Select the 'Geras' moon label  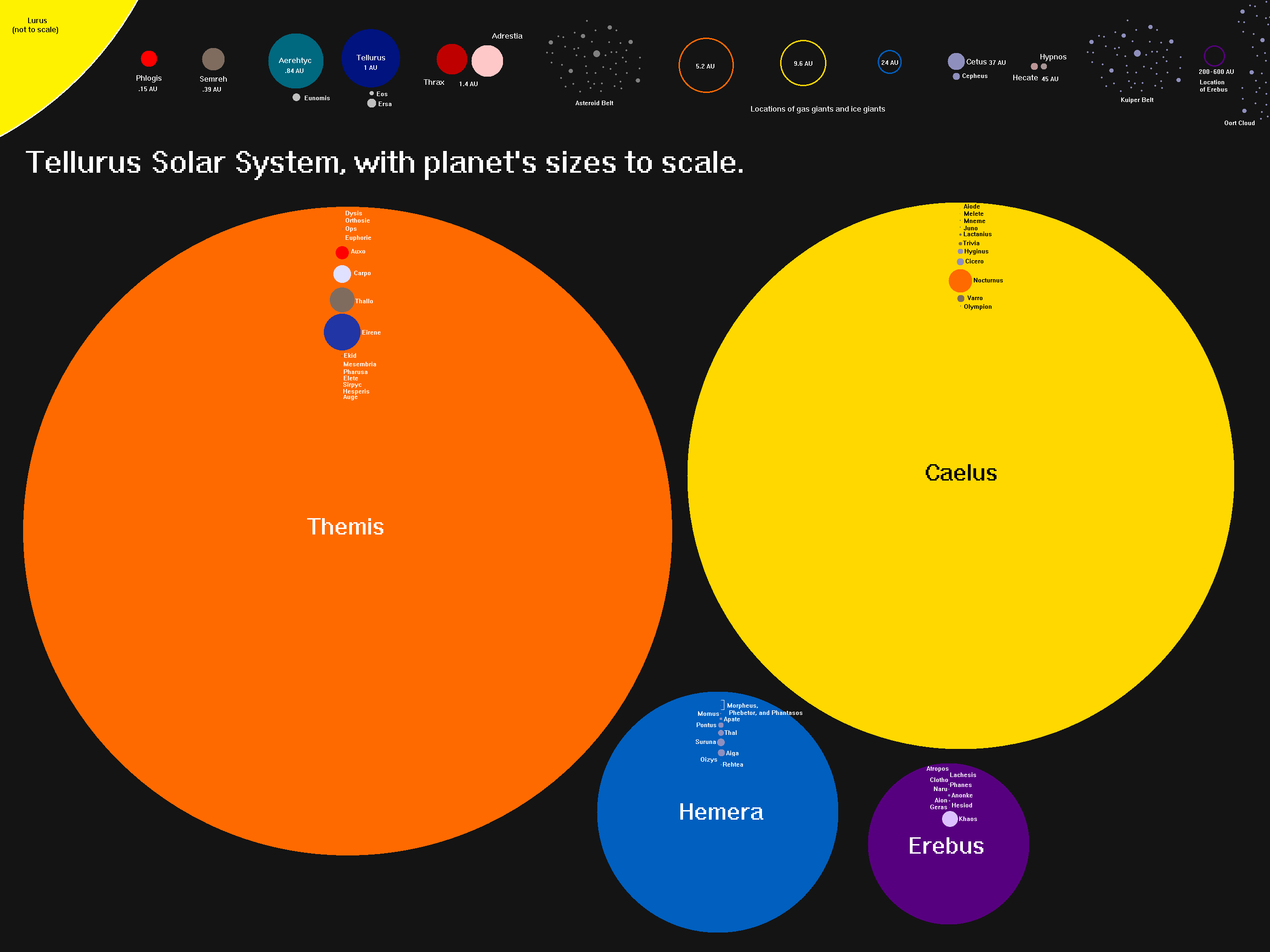[938, 807]
